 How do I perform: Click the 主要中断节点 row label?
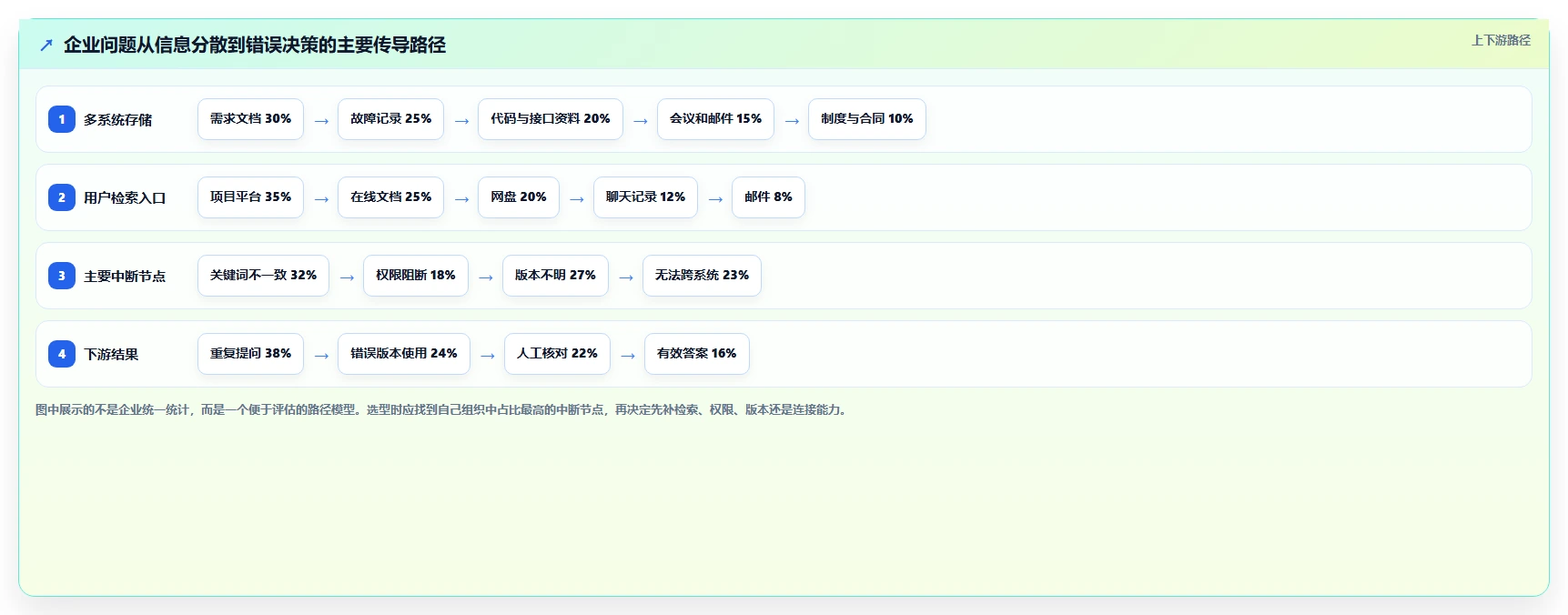(125, 276)
